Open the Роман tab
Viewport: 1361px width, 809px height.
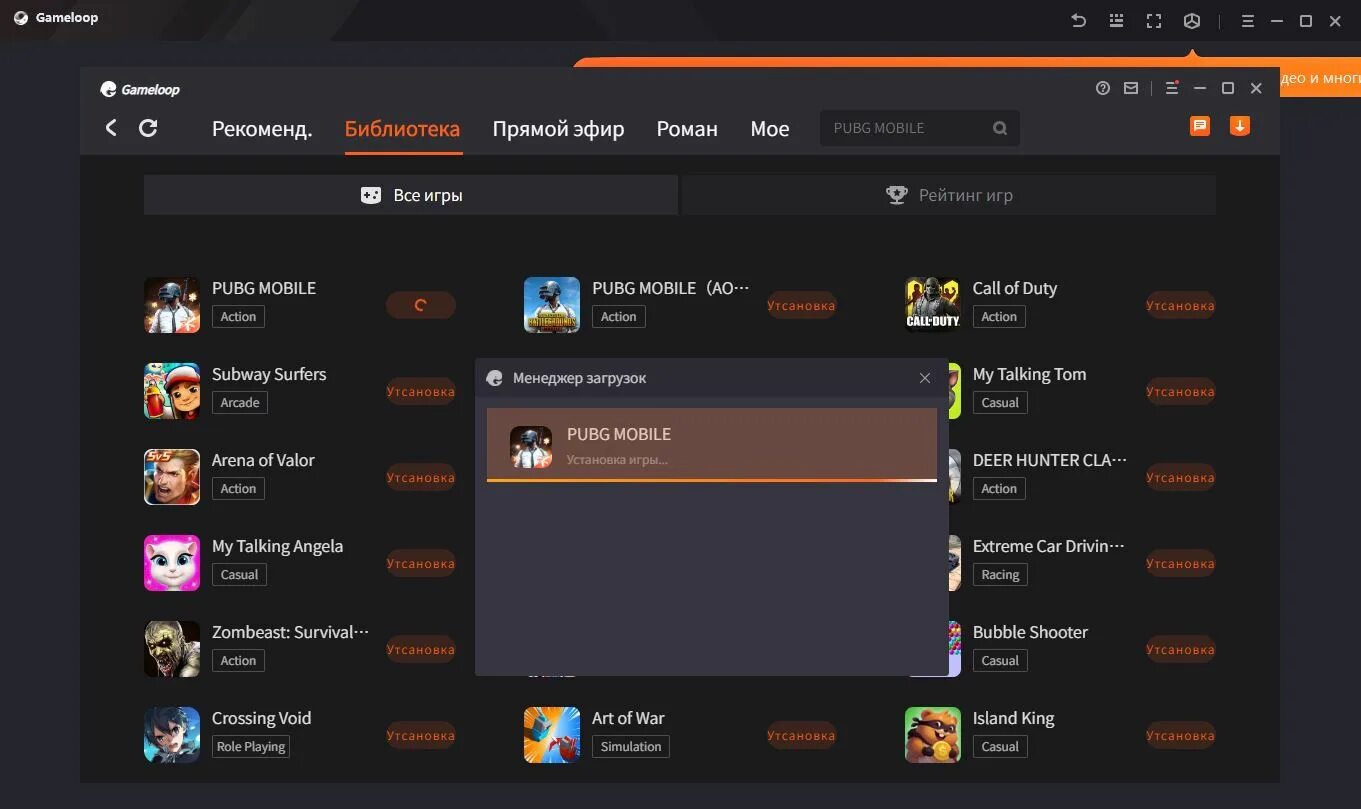coord(687,129)
